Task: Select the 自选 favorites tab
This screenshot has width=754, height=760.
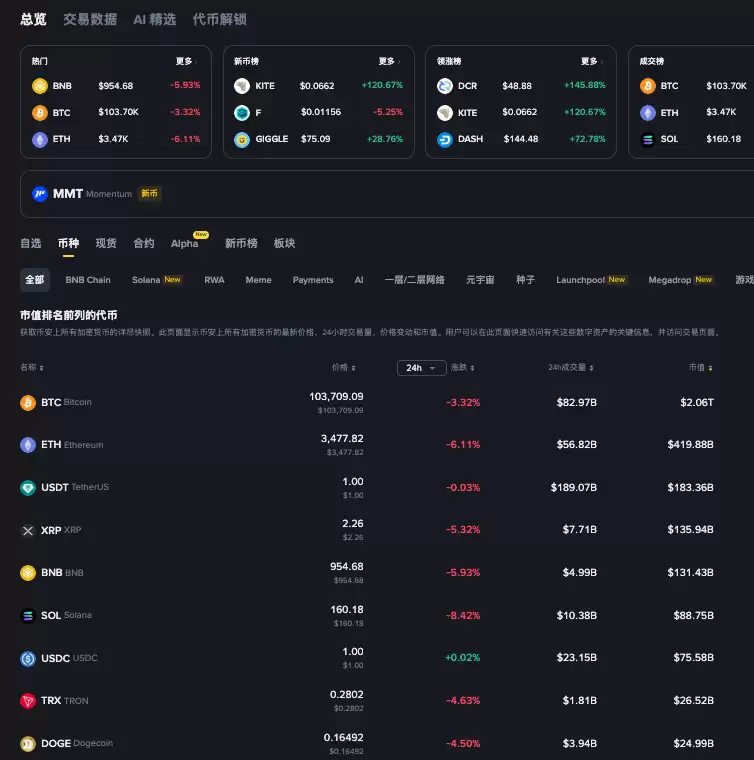Action: pyautogui.click(x=31, y=243)
